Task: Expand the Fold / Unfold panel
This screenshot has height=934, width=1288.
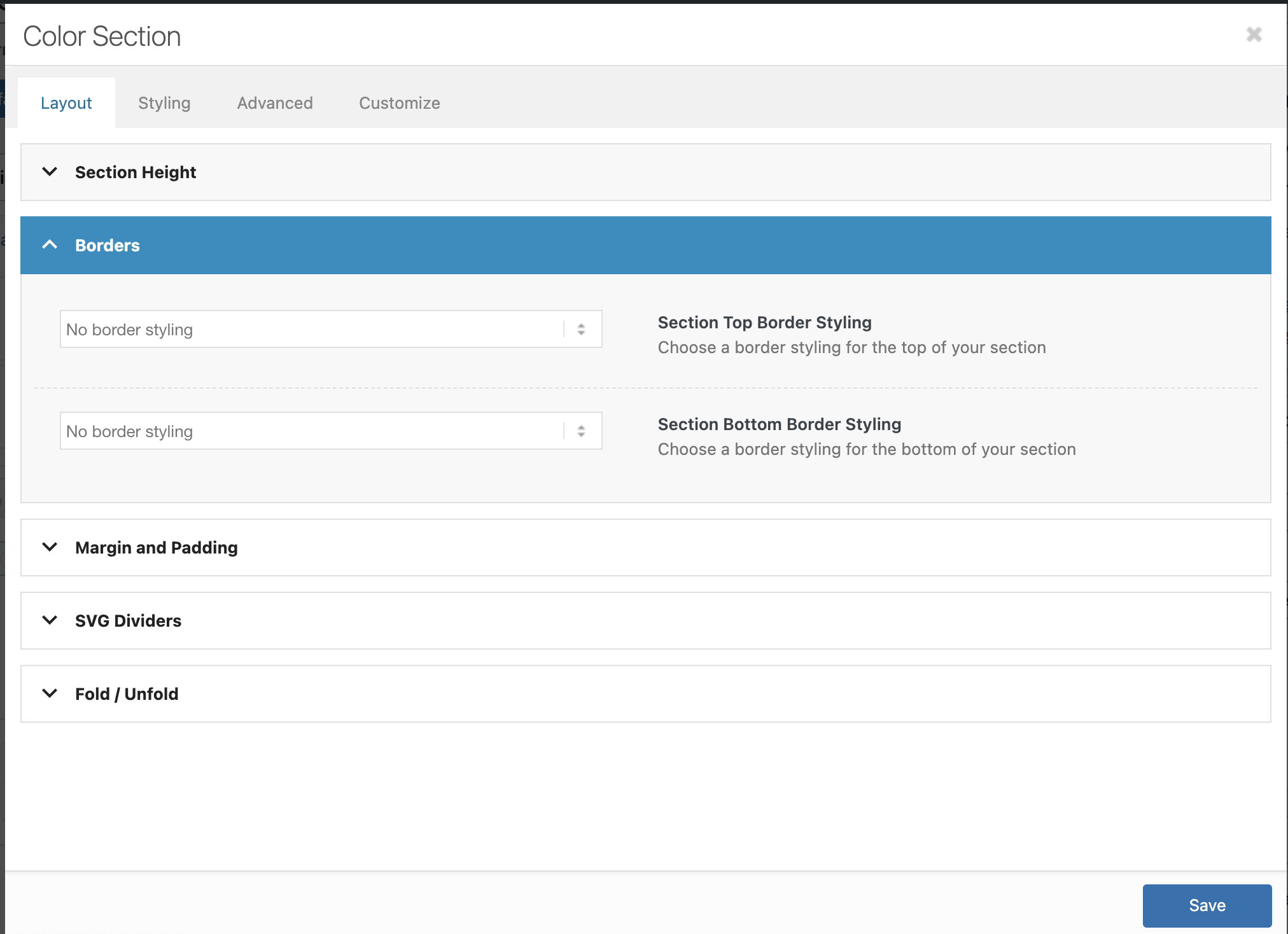Action: pyautogui.click(x=127, y=694)
